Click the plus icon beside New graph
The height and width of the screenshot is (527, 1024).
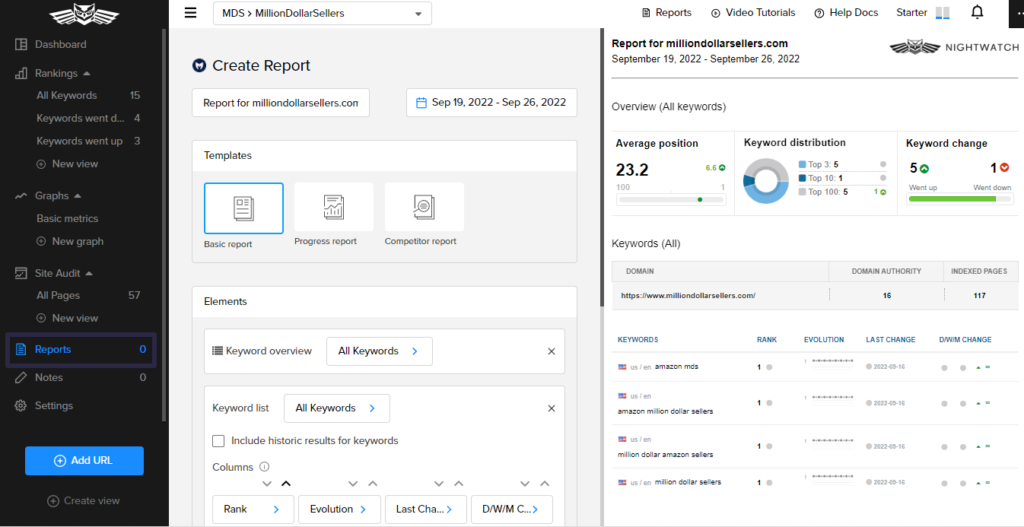(x=41, y=241)
